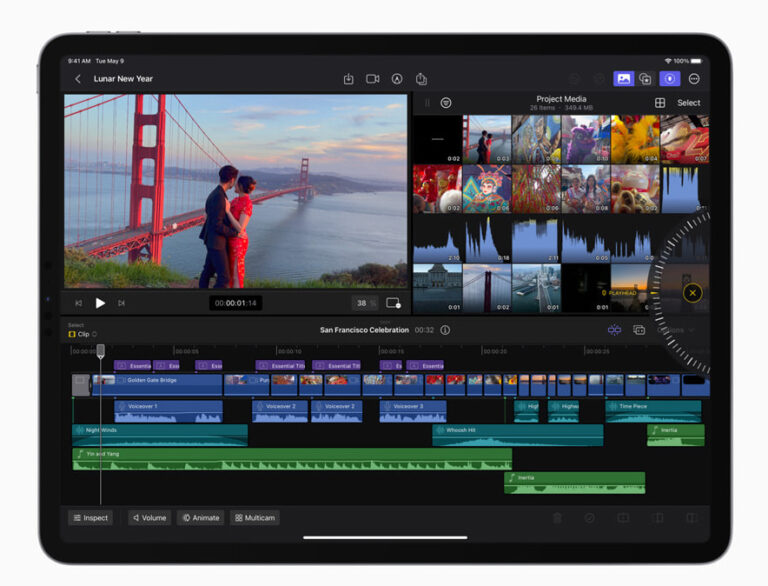Click the playhead handle on timeline ruler
This screenshot has height=586, width=768.
[x=100, y=350]
